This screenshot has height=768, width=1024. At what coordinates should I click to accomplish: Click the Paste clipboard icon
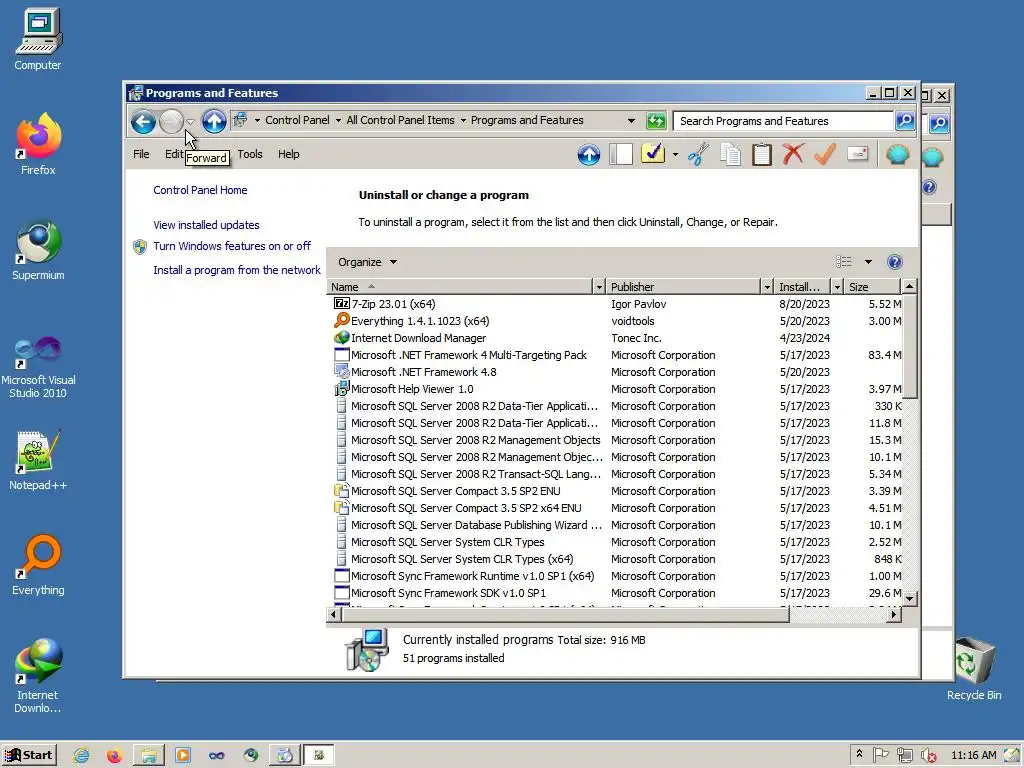(761, 154)
